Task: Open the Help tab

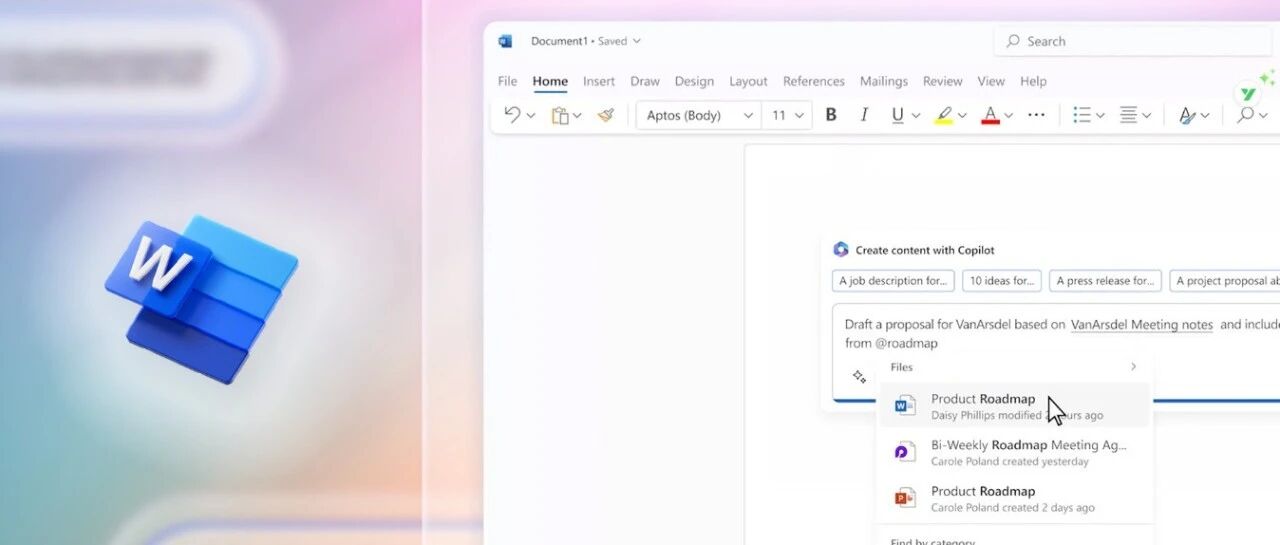Action: point(1033,81)
